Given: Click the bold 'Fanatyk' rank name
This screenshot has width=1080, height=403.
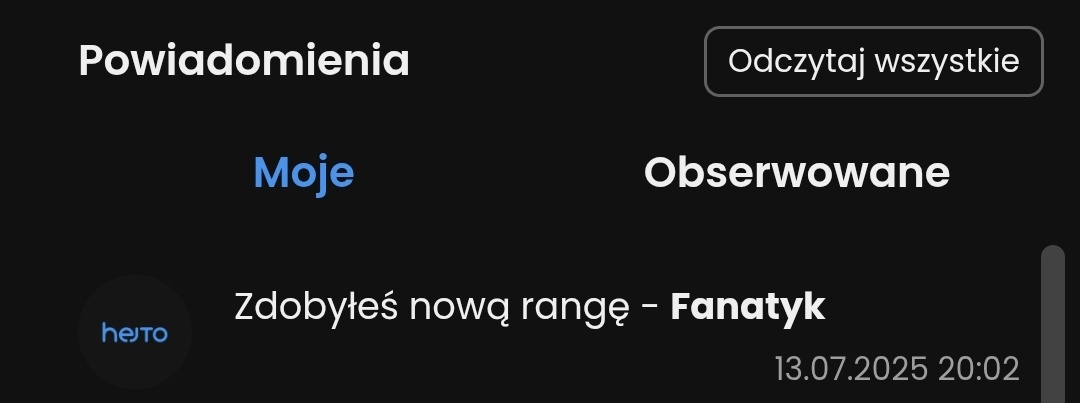Looking at the screenshot, I should tap(747, 307).
